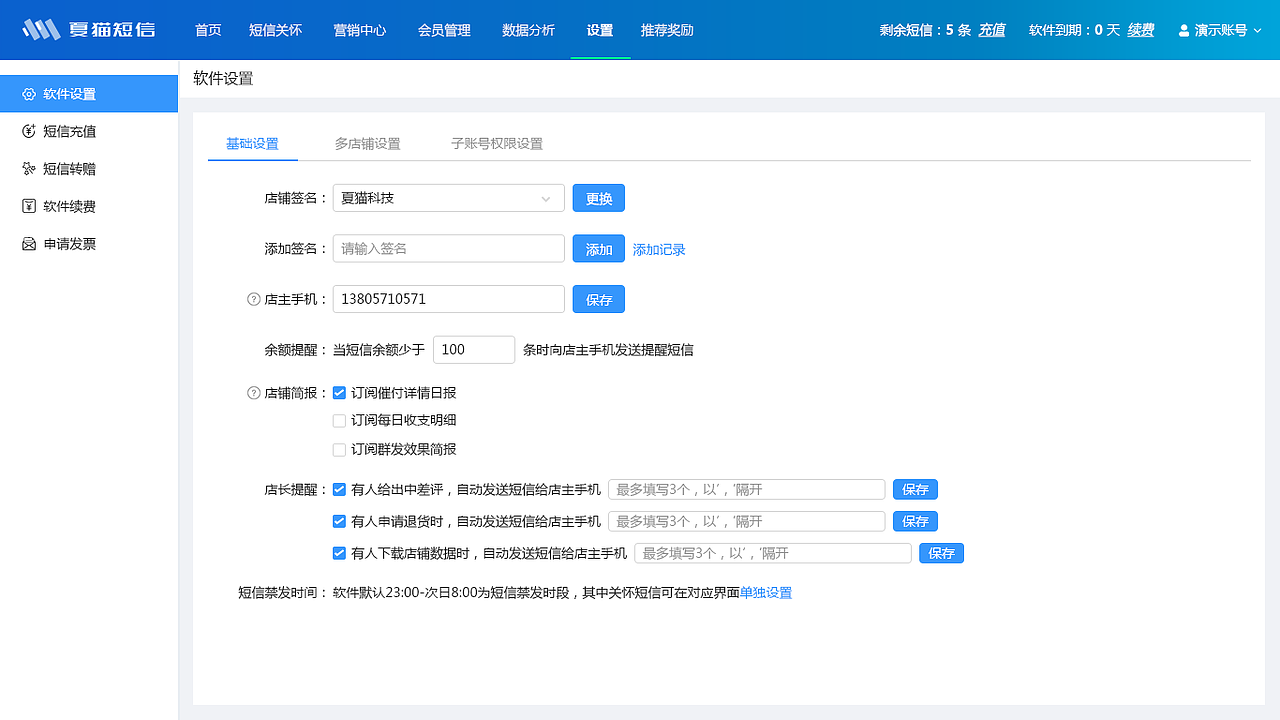This screenshot has width=1280, height=720.
Task: Check the 订阅群发效果简报 option
Action: click(x=339, y=449)
